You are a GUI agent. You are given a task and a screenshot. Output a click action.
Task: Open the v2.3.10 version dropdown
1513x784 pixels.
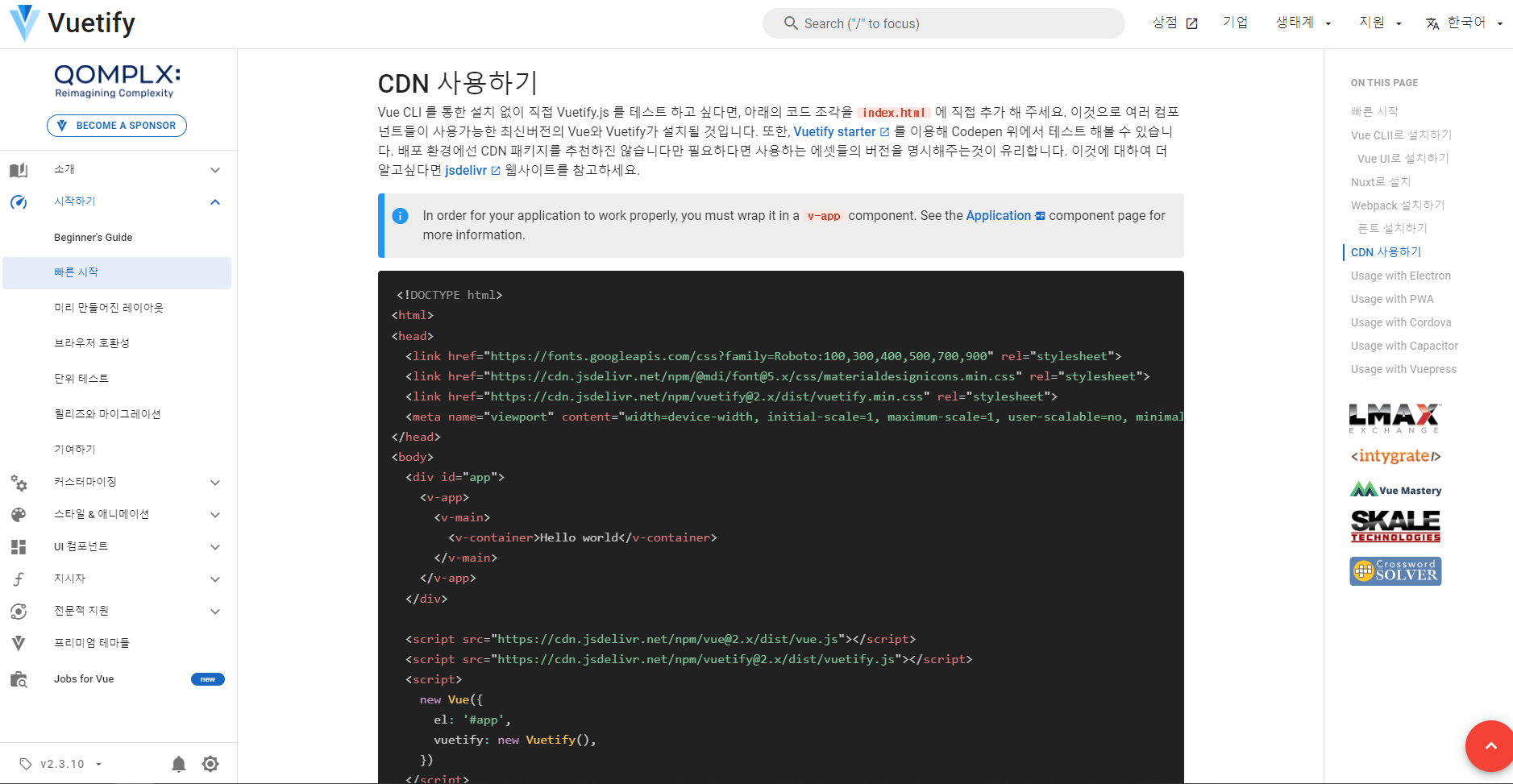[x=60, y=764]
